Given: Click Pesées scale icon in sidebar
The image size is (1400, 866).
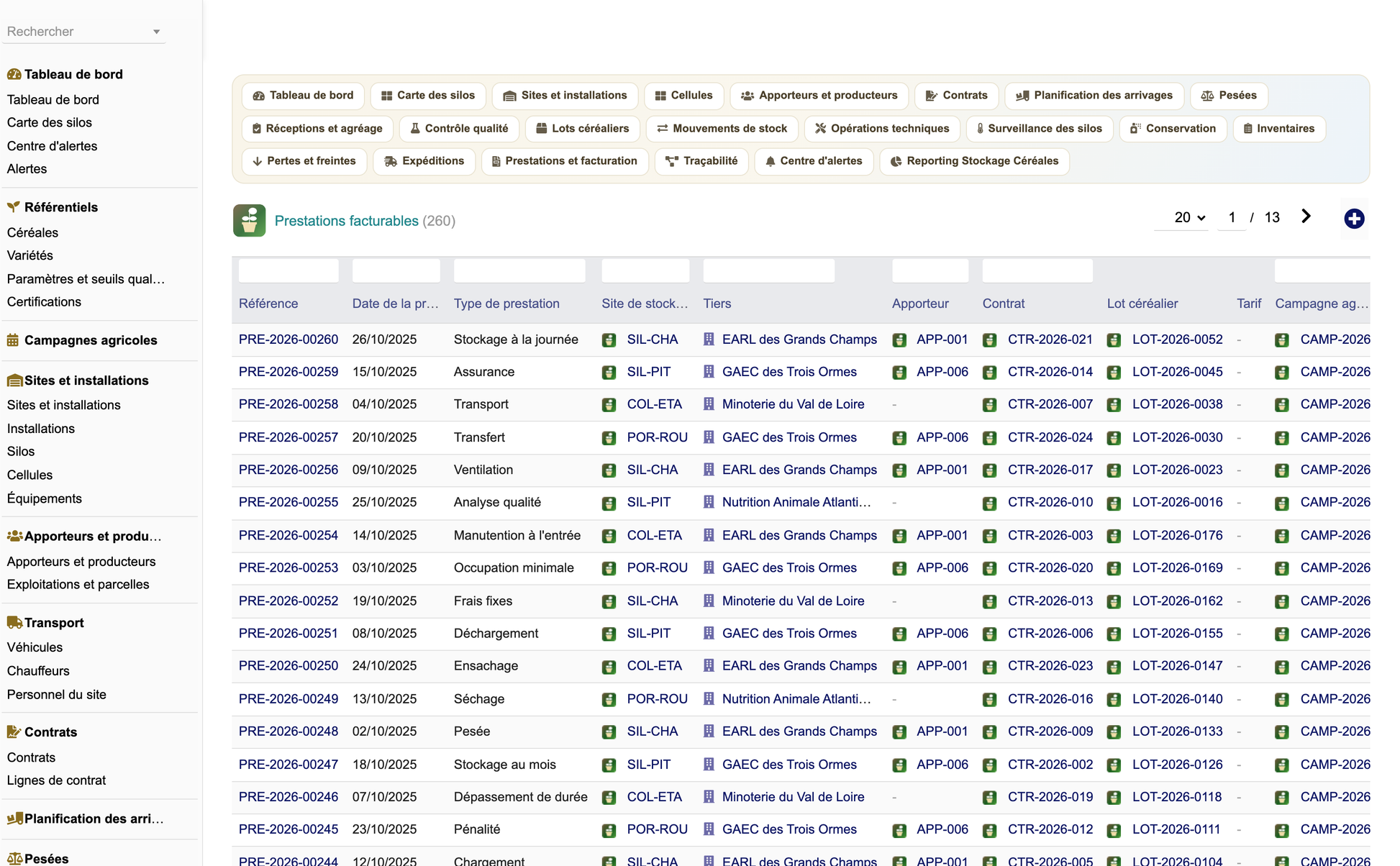Looking at the screenshot, I should [14, 859].
